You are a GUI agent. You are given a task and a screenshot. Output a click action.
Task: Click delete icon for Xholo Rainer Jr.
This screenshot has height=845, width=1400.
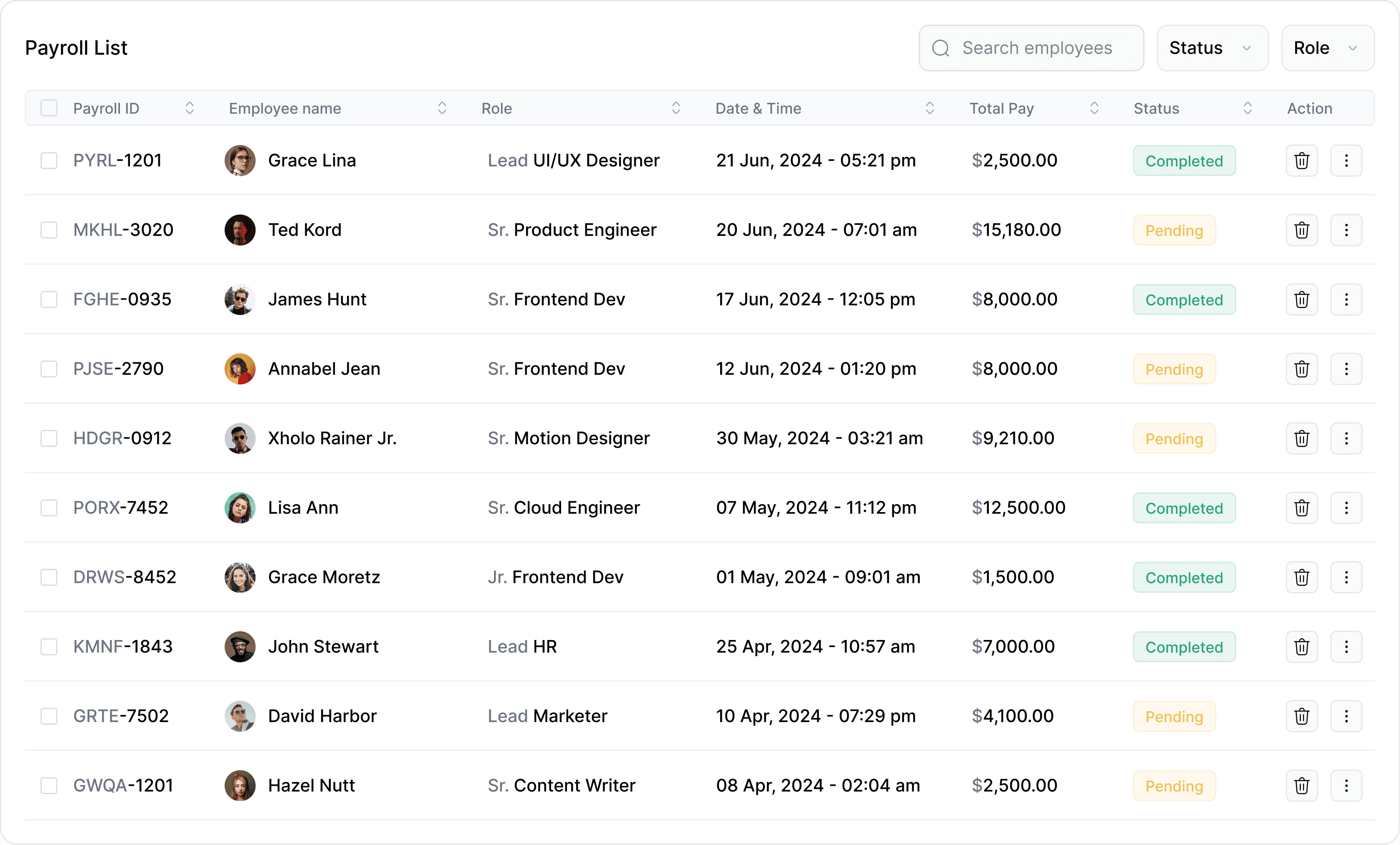(x=1301, y=438)
